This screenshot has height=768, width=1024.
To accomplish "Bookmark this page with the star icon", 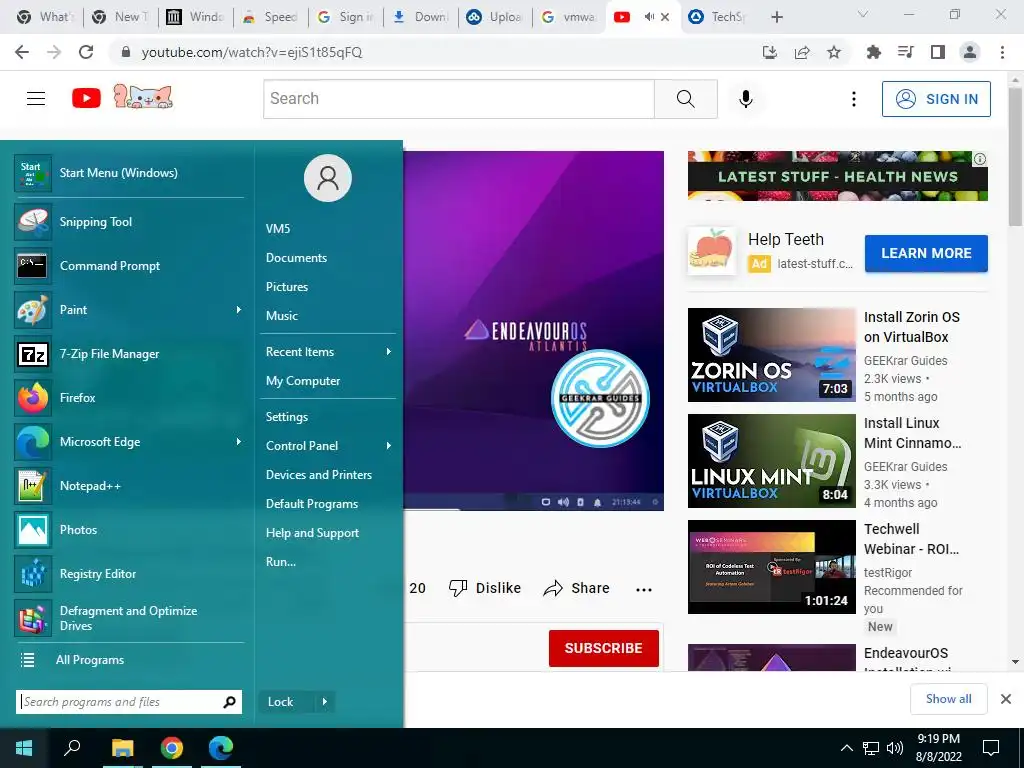I will (x=834, y=52).
